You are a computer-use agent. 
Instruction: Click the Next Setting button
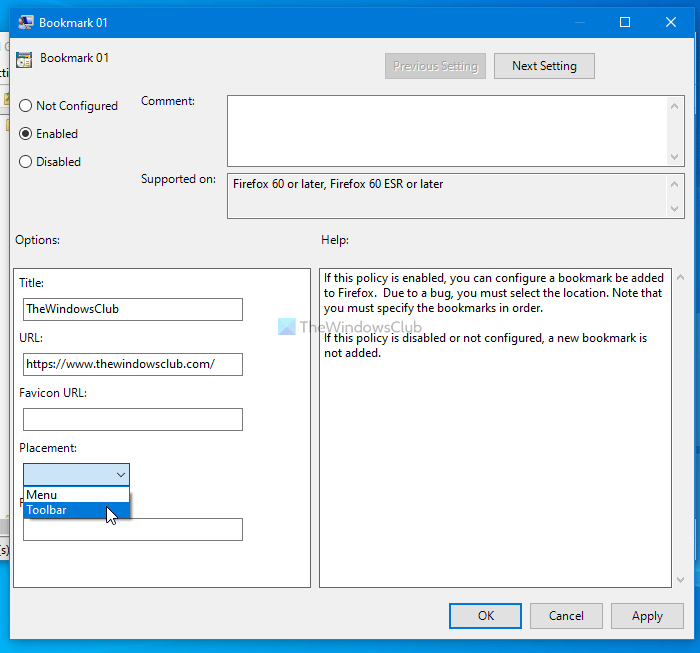(544, 66)
